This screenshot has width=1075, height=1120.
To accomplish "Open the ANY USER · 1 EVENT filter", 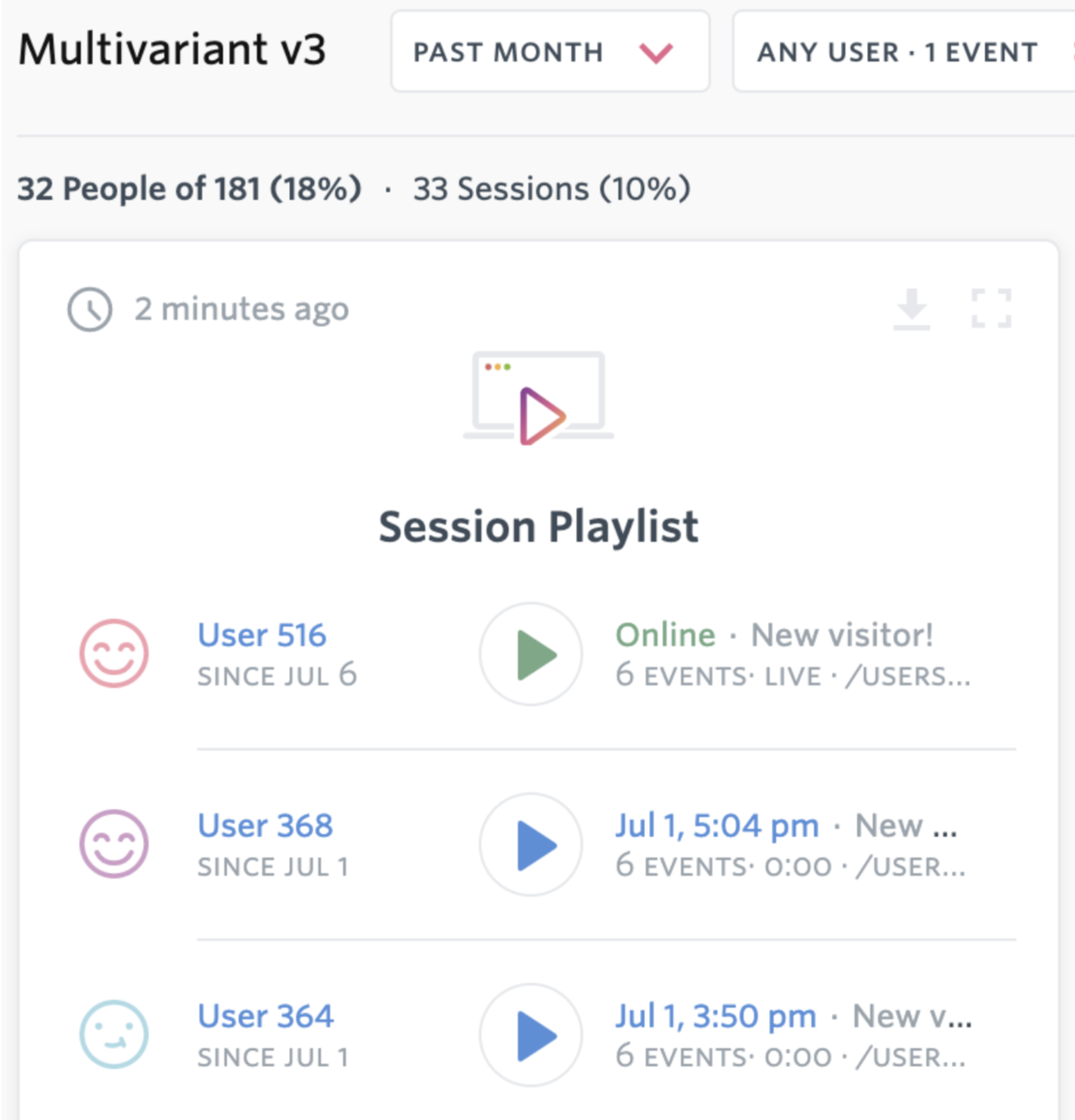I will point(897,52).
